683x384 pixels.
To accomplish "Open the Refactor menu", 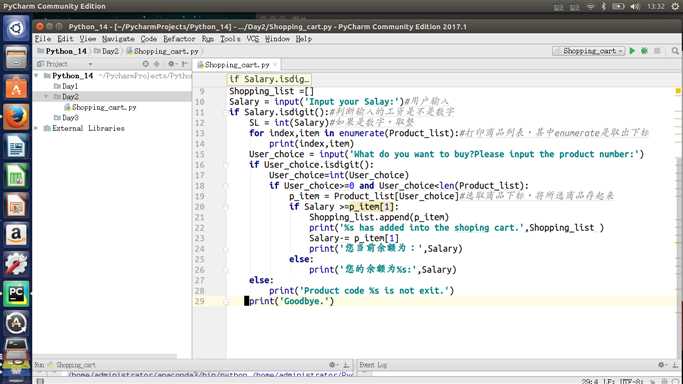I will point(179,39).
